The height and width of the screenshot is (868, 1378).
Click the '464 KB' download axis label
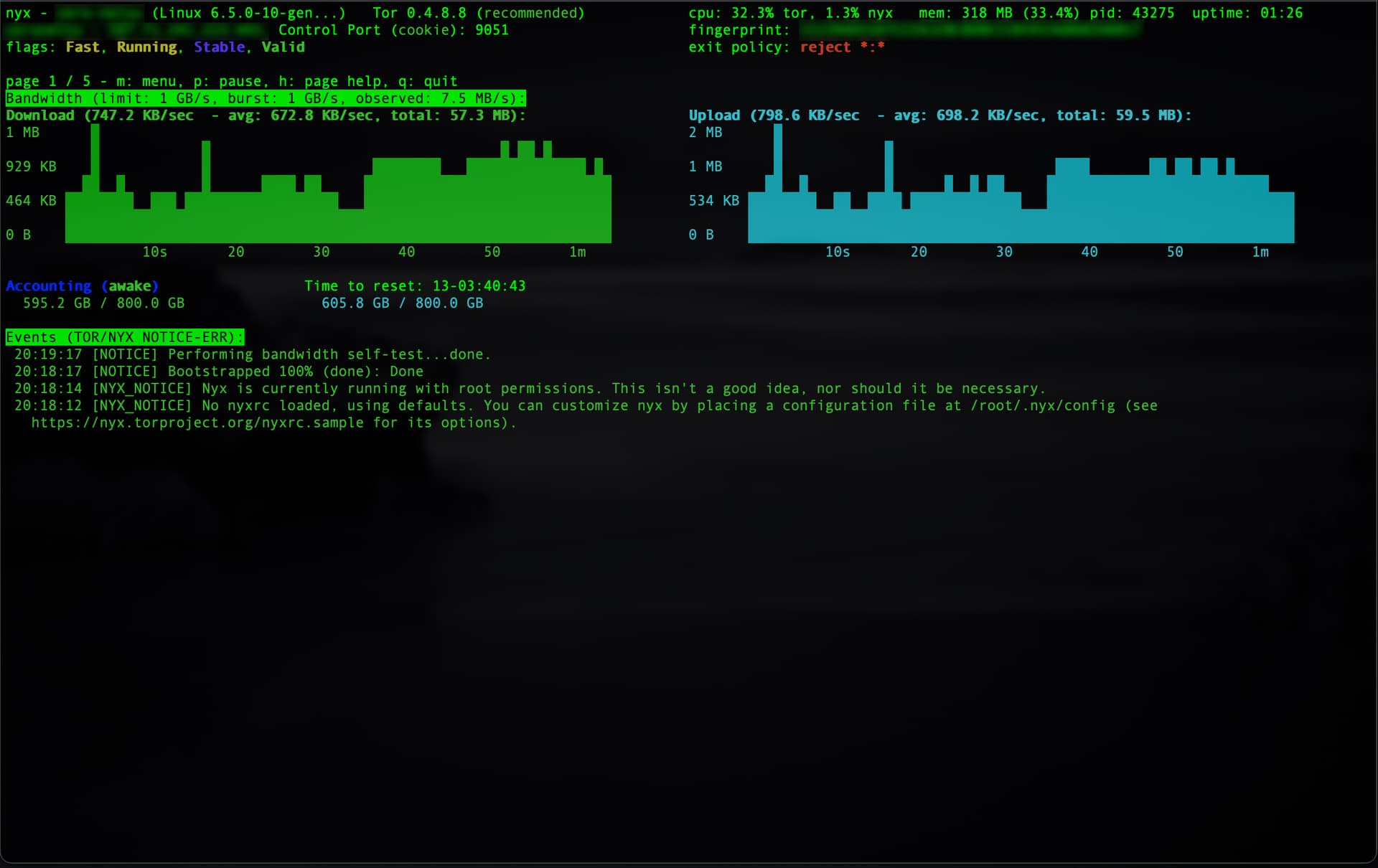click(x=31, y=201)
